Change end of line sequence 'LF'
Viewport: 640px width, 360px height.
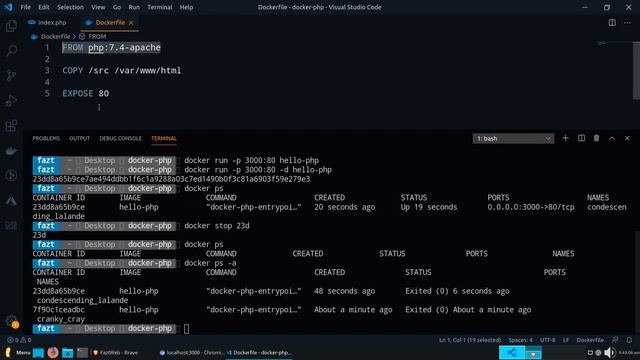coord(566,340)
